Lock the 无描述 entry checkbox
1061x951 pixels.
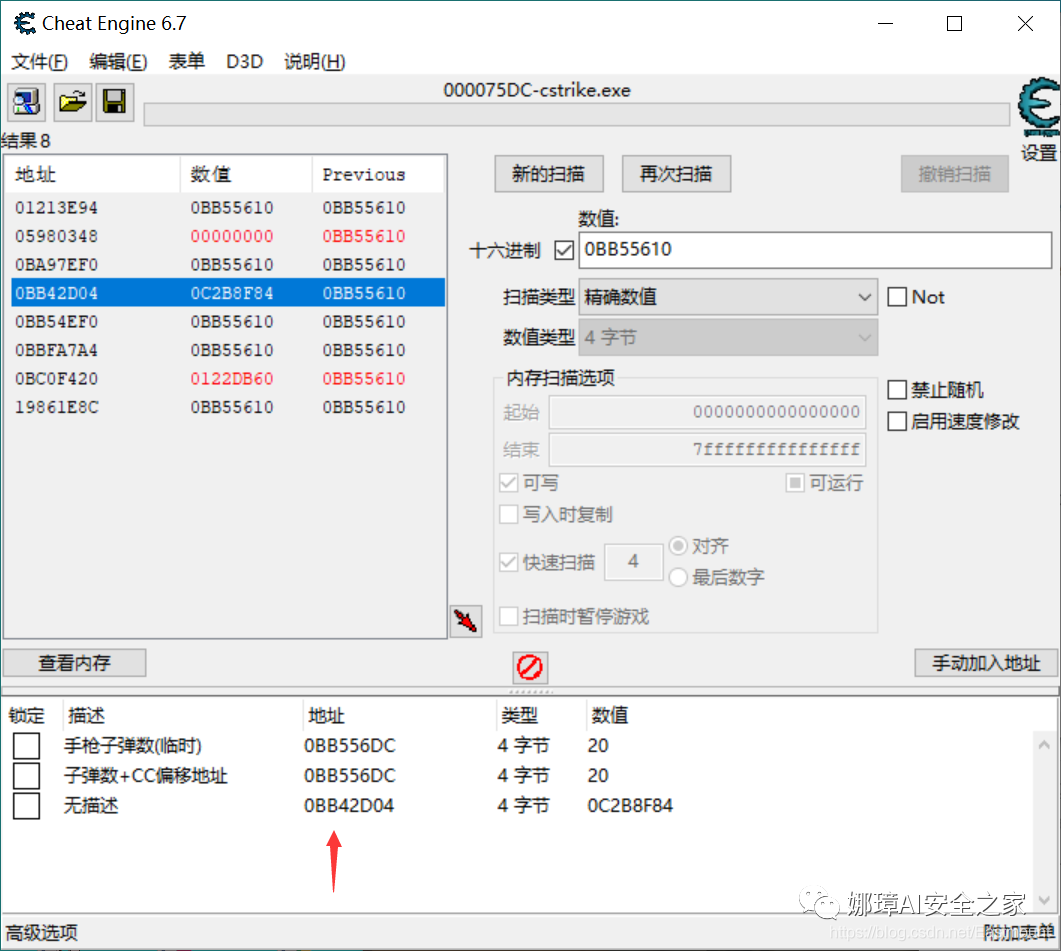[26, 805]
